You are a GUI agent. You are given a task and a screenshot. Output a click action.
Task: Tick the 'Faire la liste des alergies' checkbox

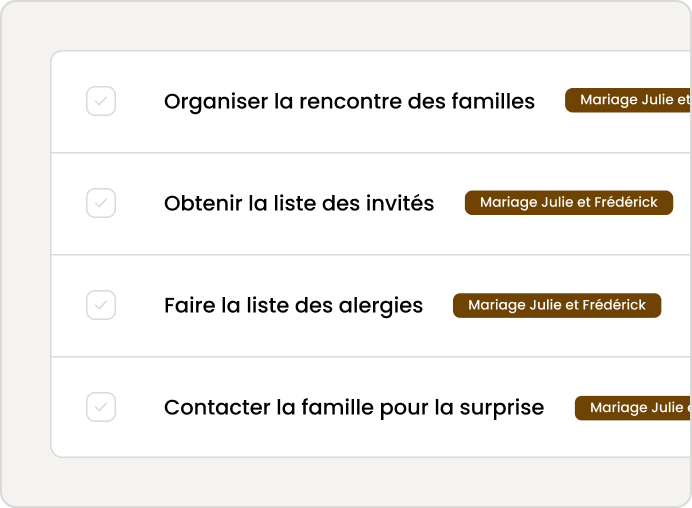101,305
